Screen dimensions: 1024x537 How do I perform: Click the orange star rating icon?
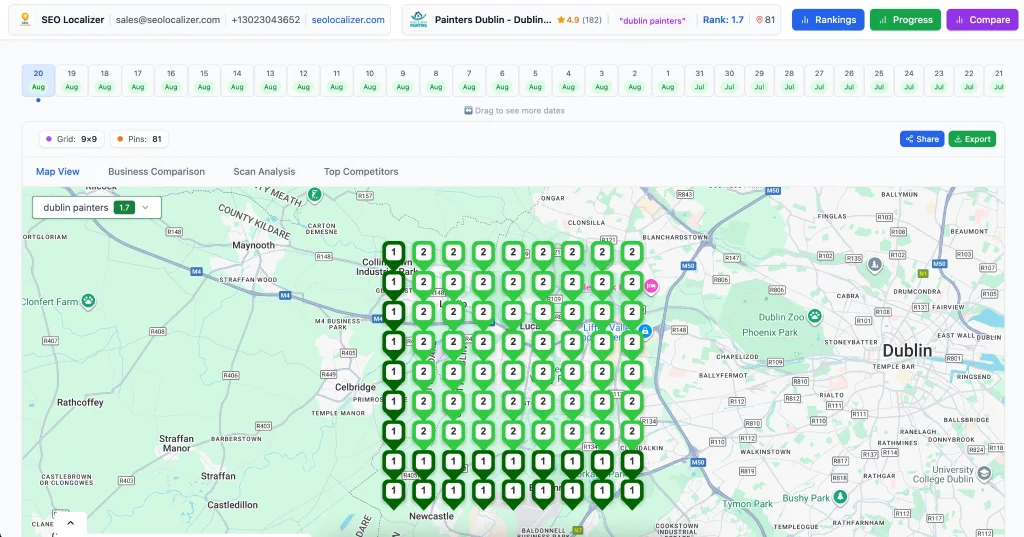[x=561, y=20]
